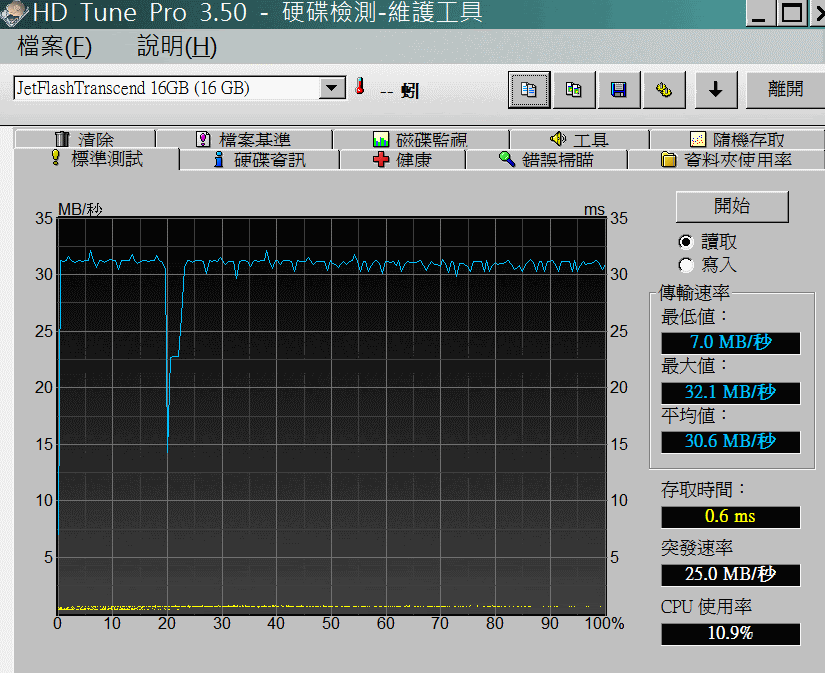Switch to the 檔案基準 tab
Image resolution: width=825 pixels, height=673 pixels.
(x=244, y=139)
